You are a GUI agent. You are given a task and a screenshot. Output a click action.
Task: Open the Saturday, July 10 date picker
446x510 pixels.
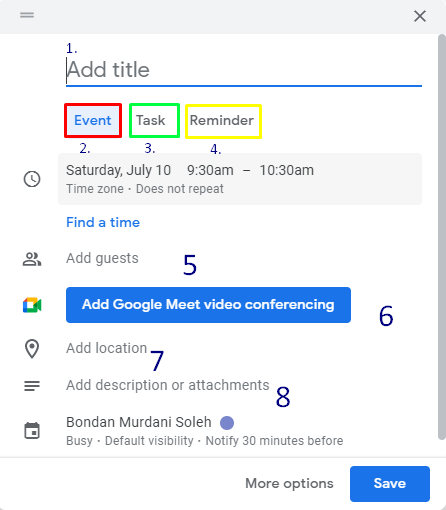click(x=119, y=170)
